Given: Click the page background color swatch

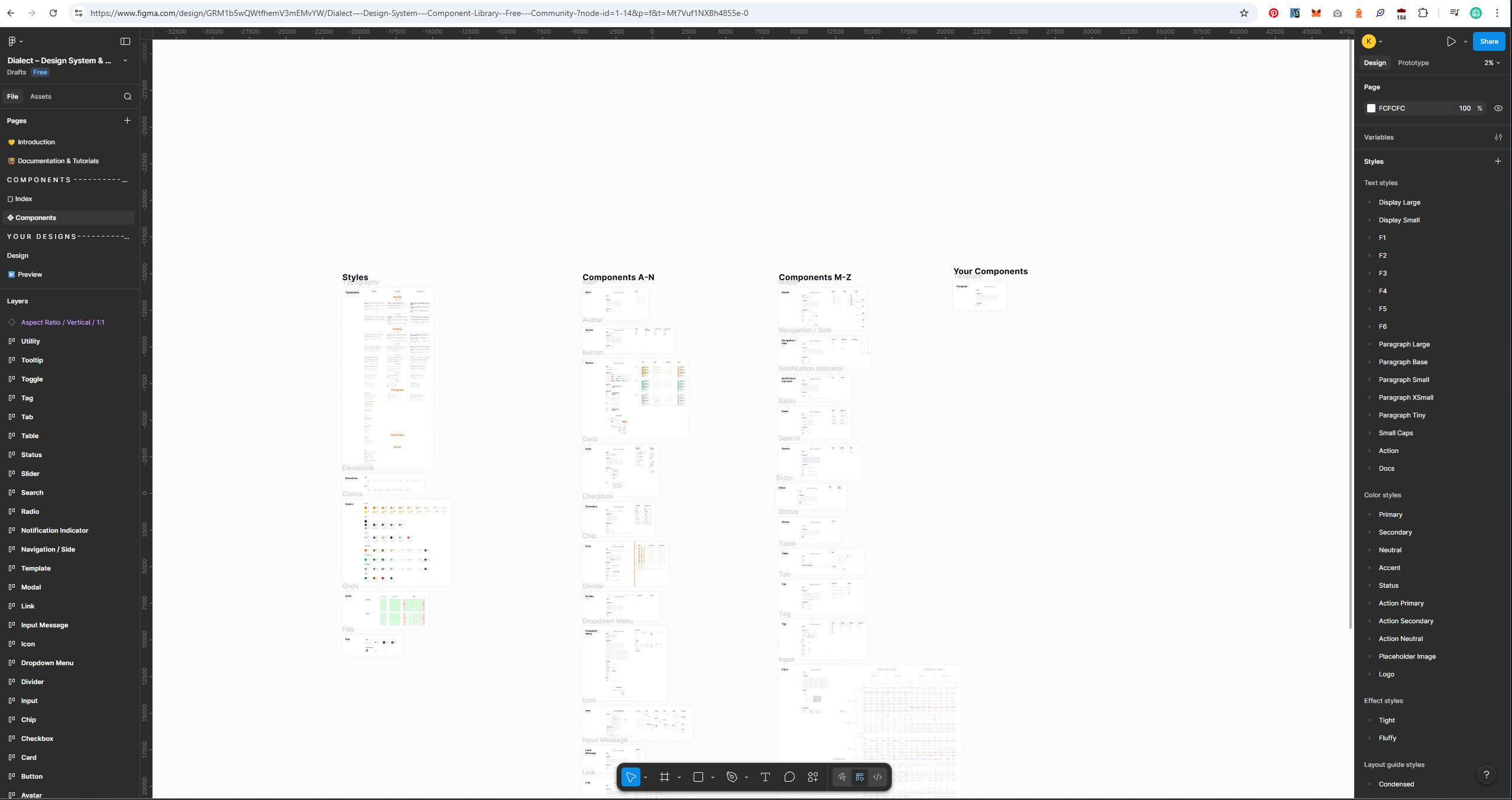Looking at the screenshot, I should pos(1371,108).
